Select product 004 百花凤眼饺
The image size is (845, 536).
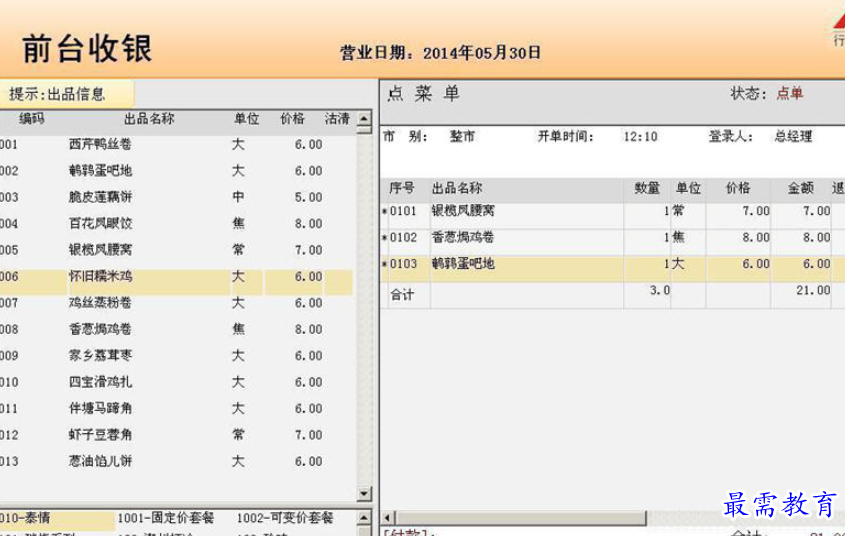click(177, 224)
